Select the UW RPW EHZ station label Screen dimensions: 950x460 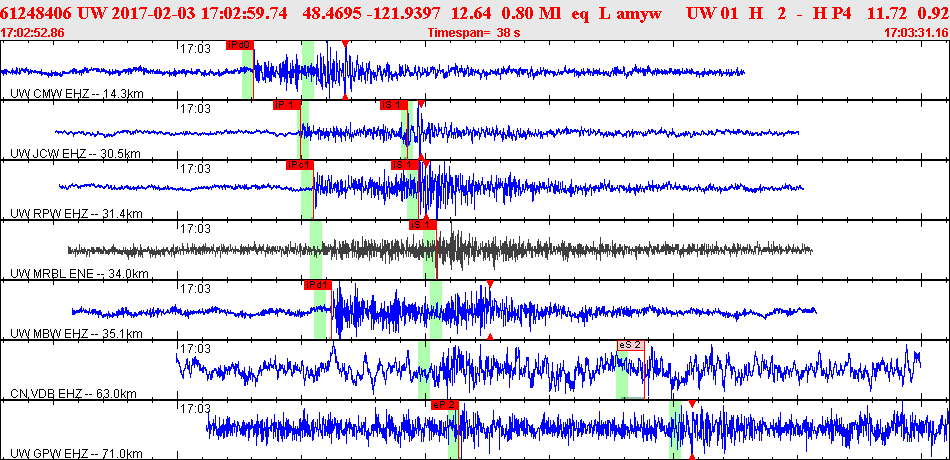click(x=78, y=214)
